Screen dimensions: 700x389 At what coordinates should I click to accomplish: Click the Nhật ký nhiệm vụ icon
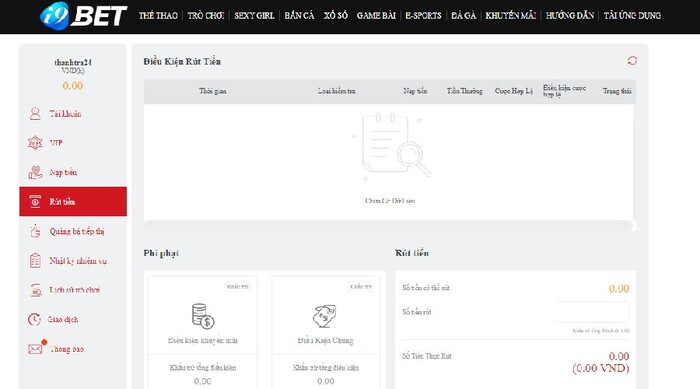[35, 261]
